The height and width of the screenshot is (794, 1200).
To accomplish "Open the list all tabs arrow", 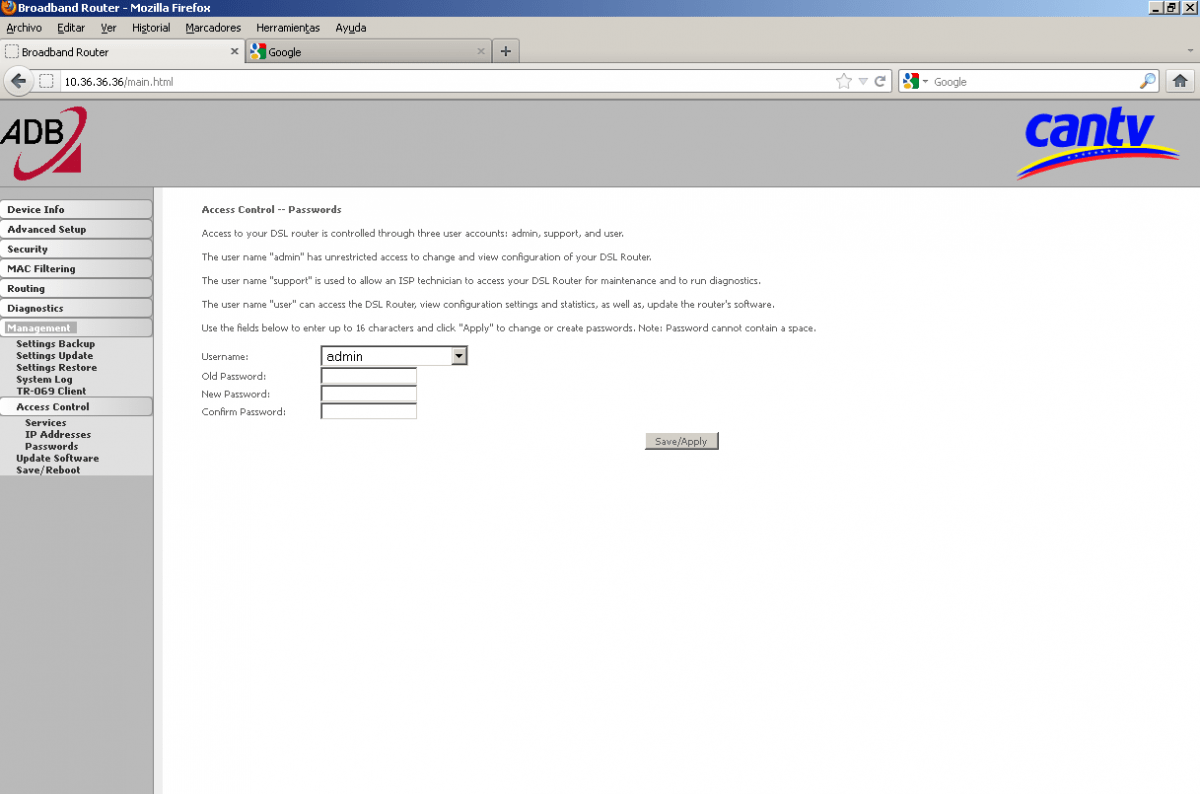I will coord(1190,50).
